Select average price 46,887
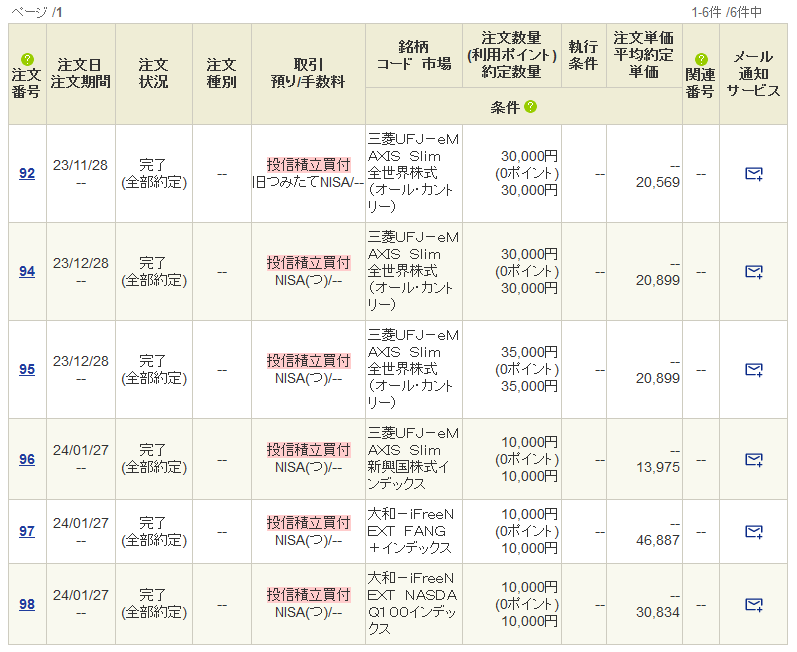The image size is (797, 652). (657, 540)
